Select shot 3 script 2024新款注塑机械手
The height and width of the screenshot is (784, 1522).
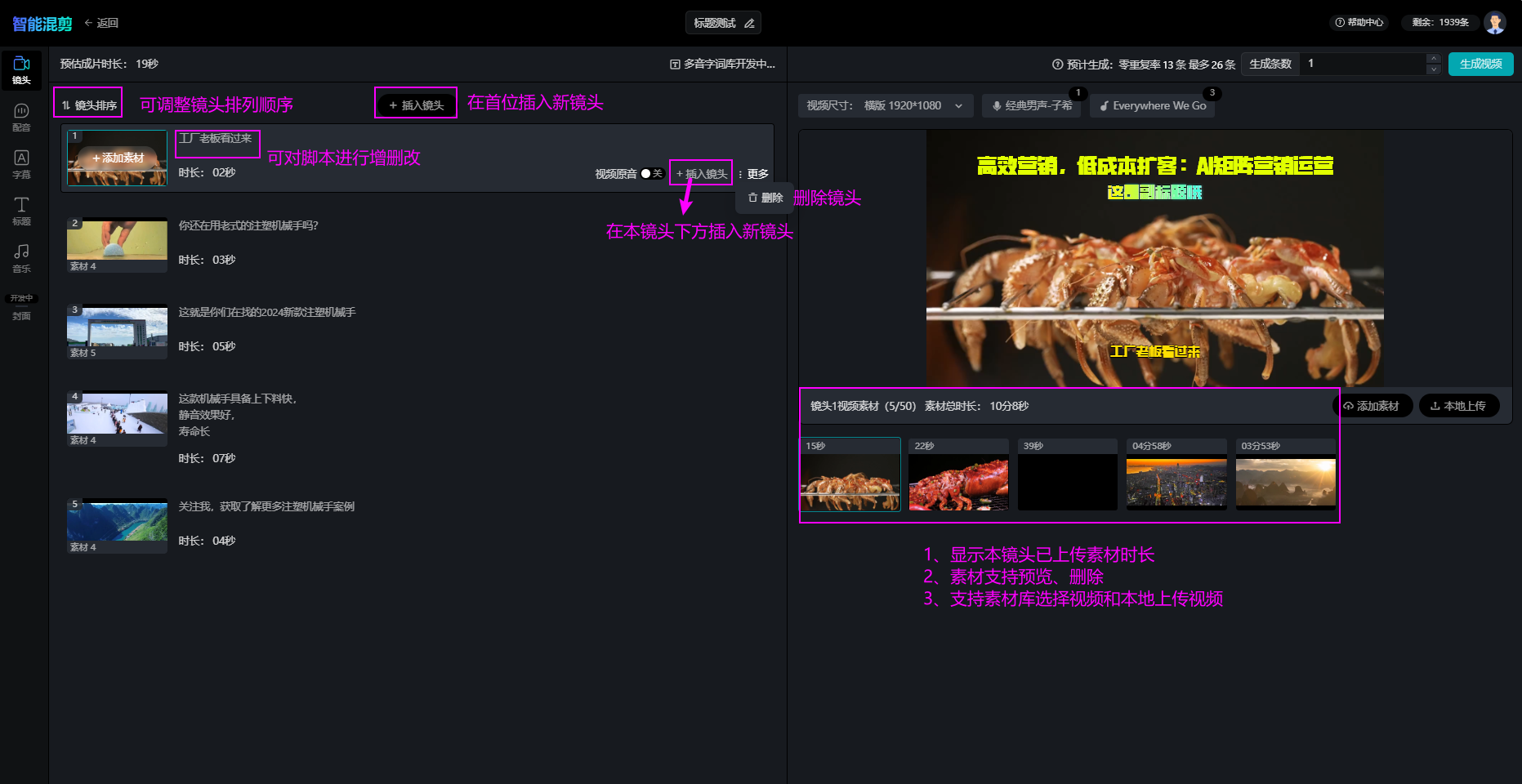tap(267, 312)
